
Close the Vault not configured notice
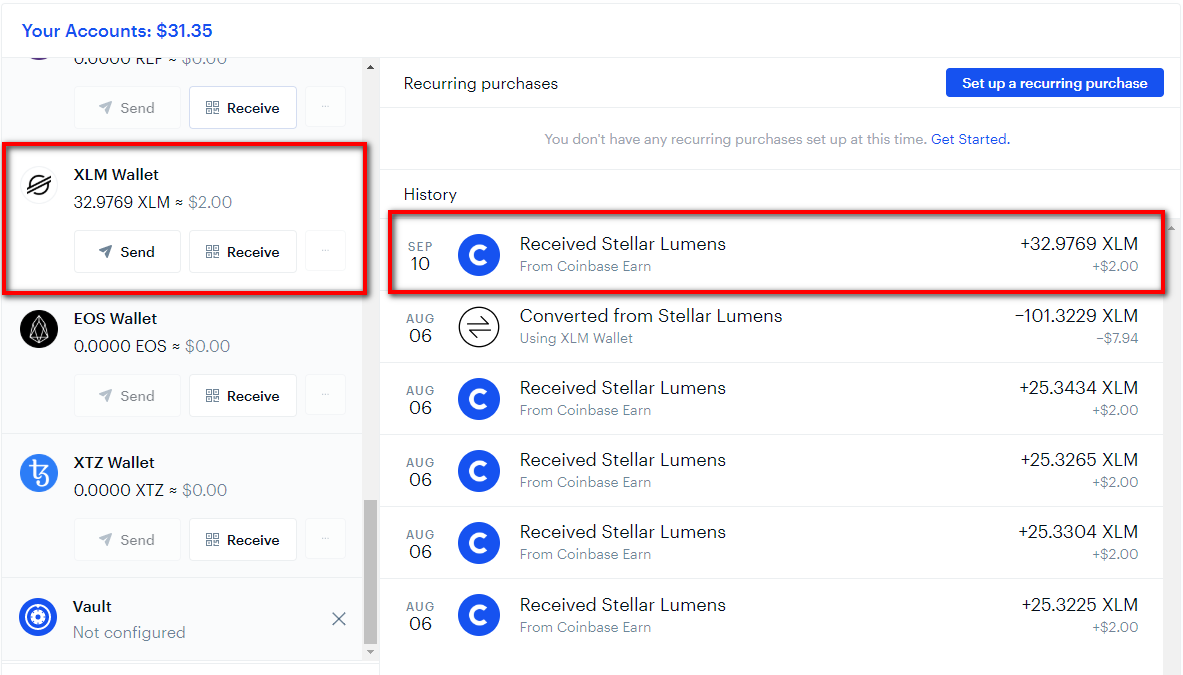pyautogui.click(x=339, y=619)
